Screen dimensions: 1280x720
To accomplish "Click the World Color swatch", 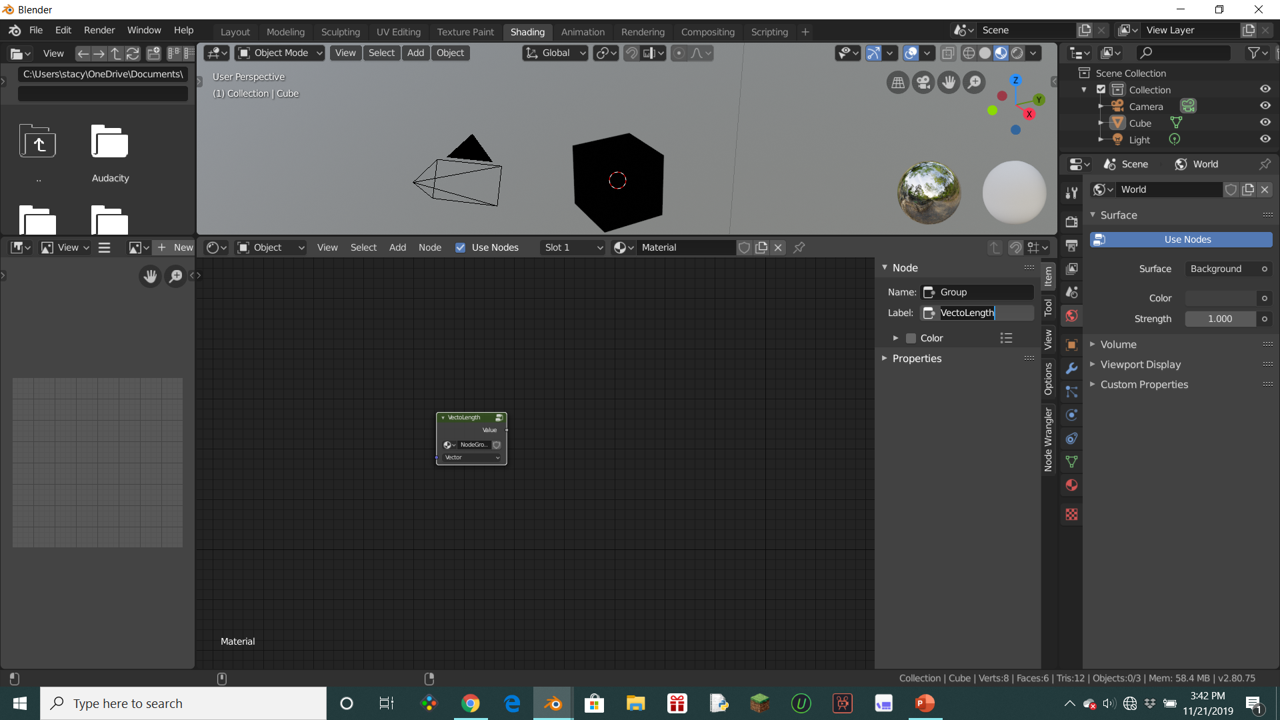I will pos(1221,298).
